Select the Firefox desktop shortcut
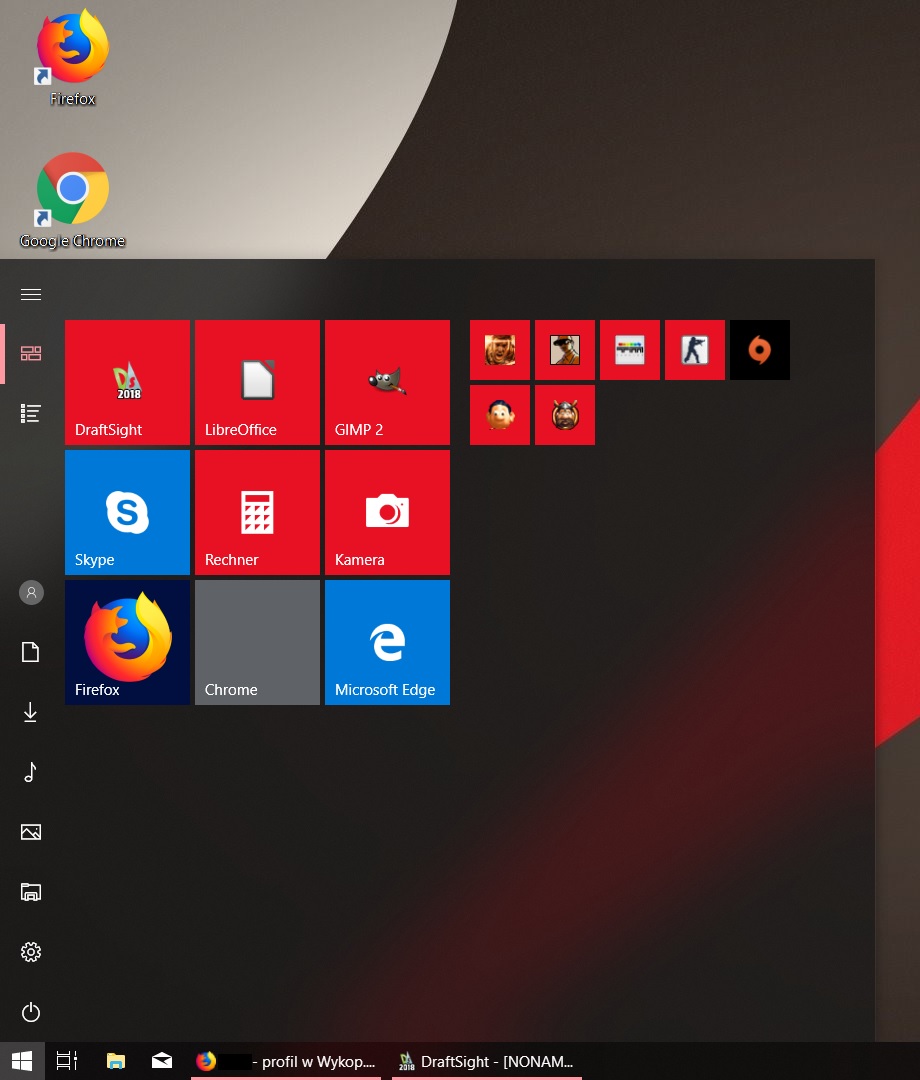The height and width of the screenshot is (1080, 920). pos(72,58)
